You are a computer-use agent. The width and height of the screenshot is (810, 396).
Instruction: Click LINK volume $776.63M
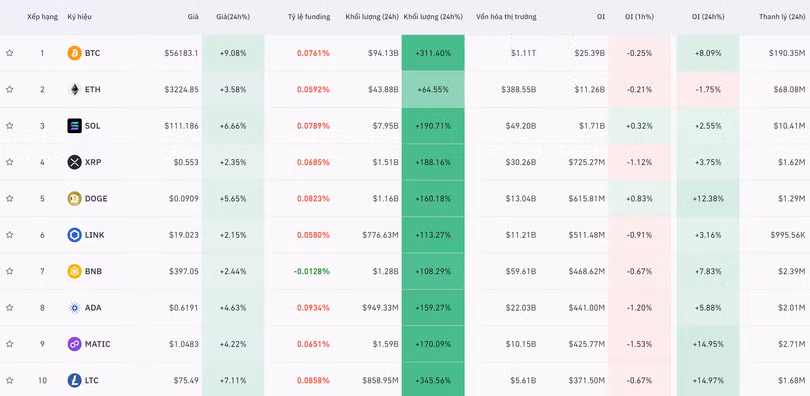coord(380,235)
